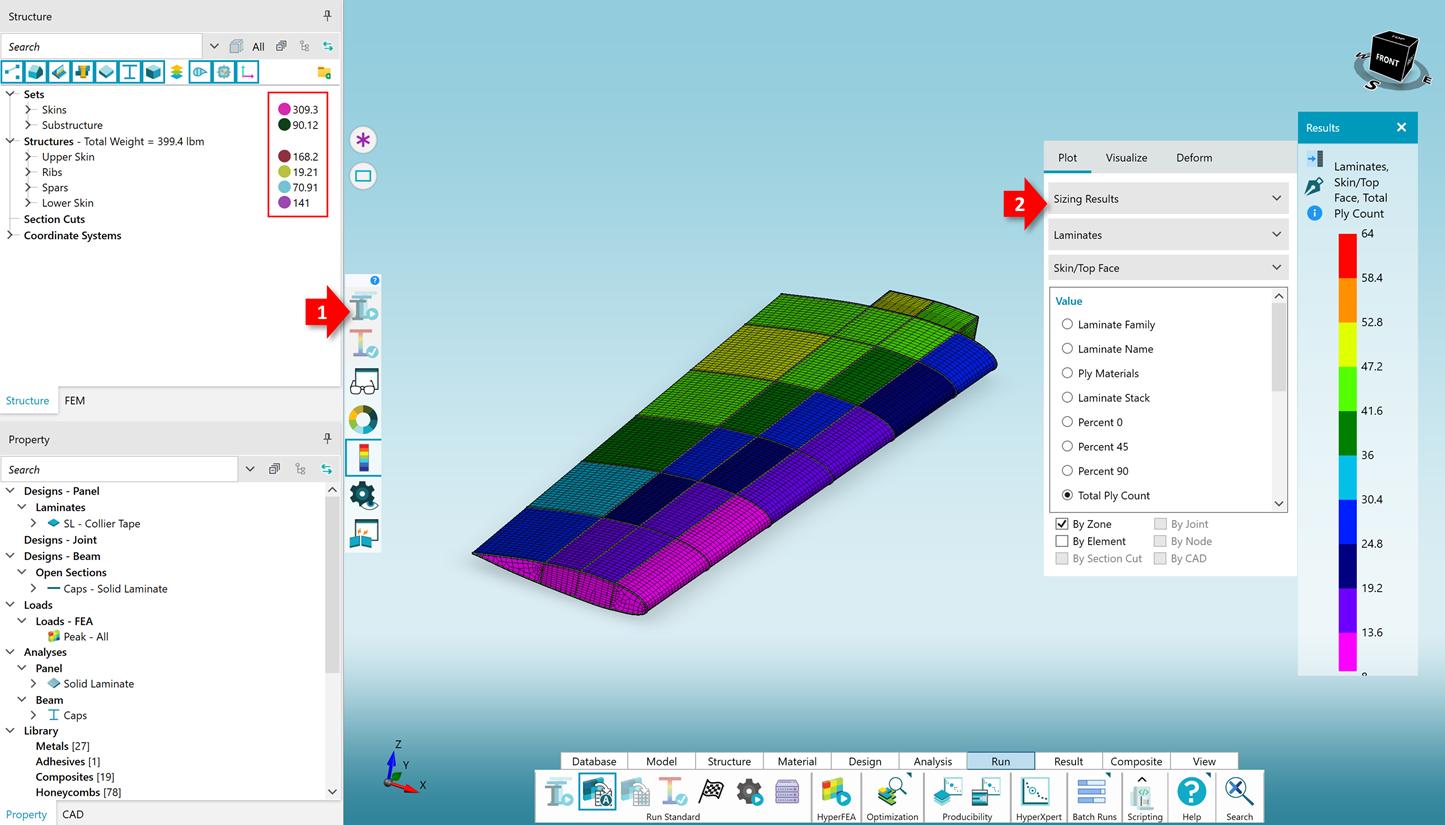Click the checkered flag run icon
Image resolution: width=1445 pixels, height=825 pixels.
pyautogui.click(x=711, y=791)
